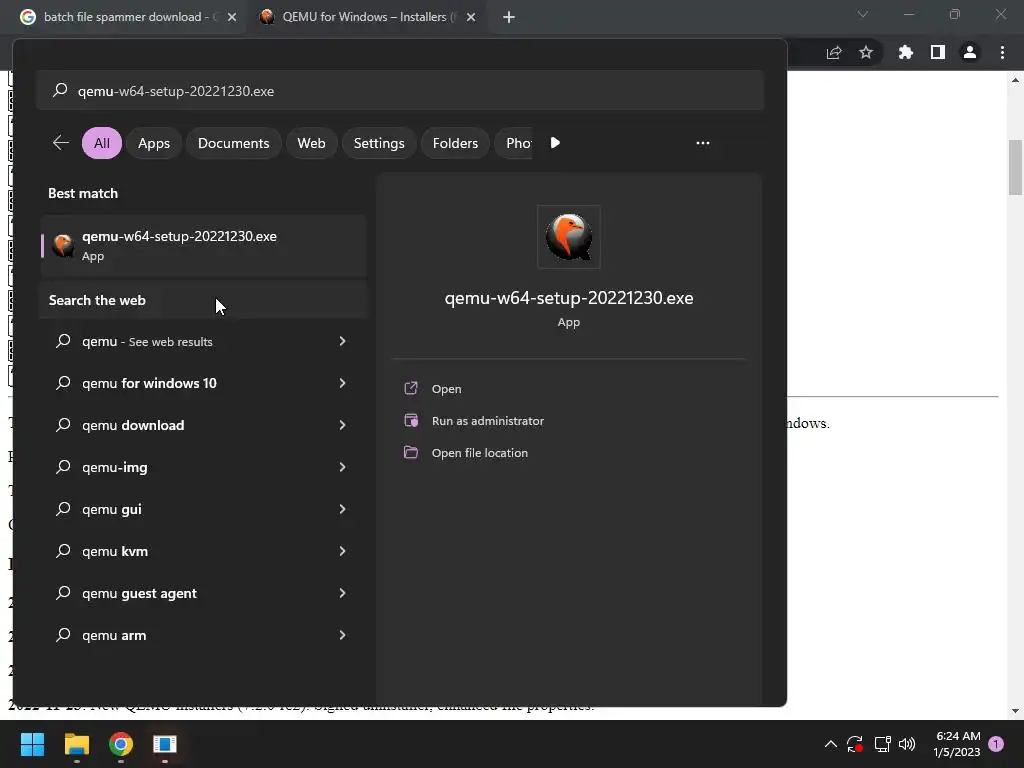Expand the 'qemu - See web results' chevron
Viewport: 1024px width, 768px height.
342,342
